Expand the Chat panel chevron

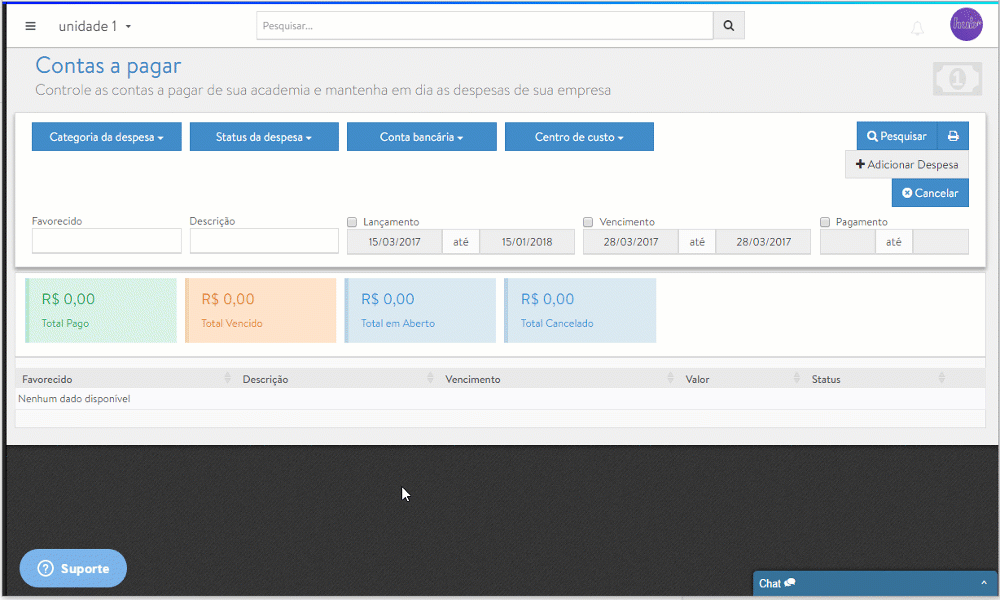click(x=983, y=583)
